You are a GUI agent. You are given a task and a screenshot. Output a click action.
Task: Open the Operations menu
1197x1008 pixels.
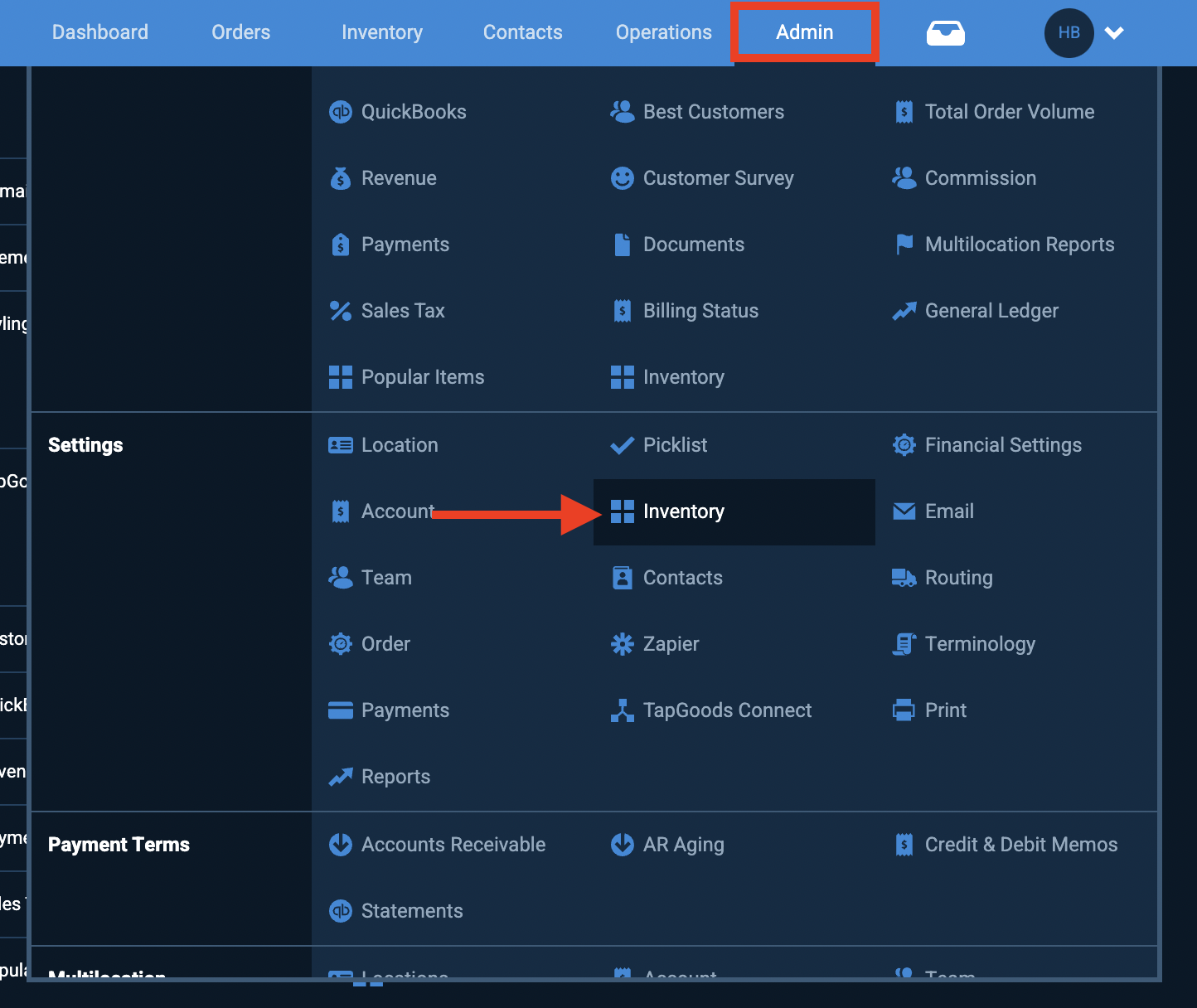(663, 32)
